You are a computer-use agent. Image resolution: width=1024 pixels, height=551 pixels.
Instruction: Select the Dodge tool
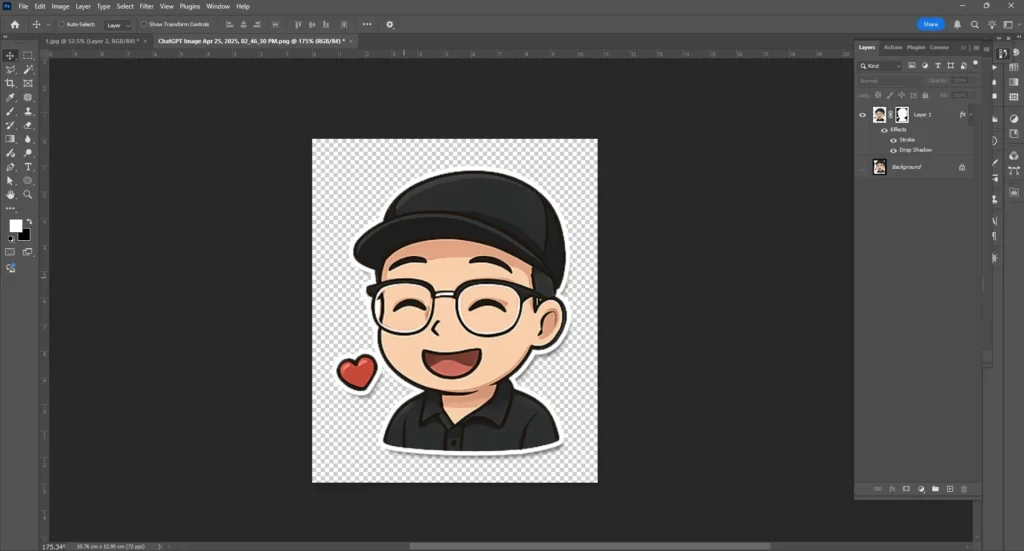(28, 153)
